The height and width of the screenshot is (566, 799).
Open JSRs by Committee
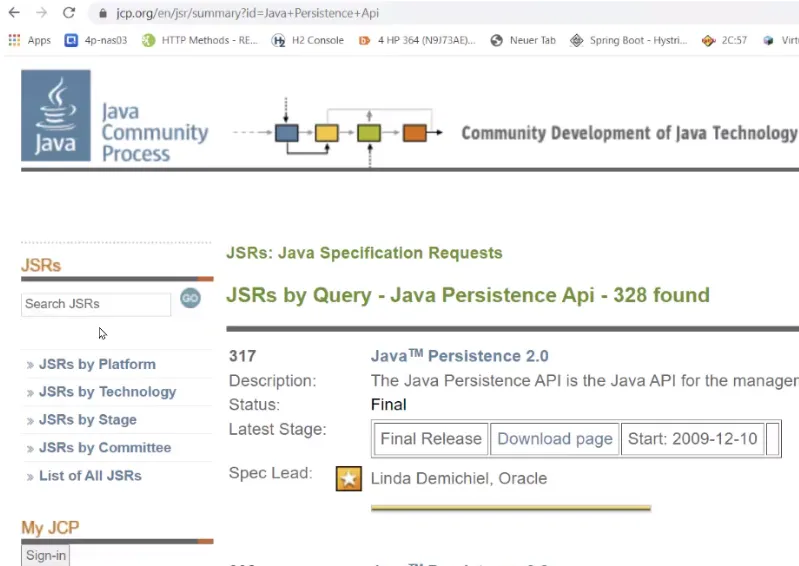coord(105,448)
